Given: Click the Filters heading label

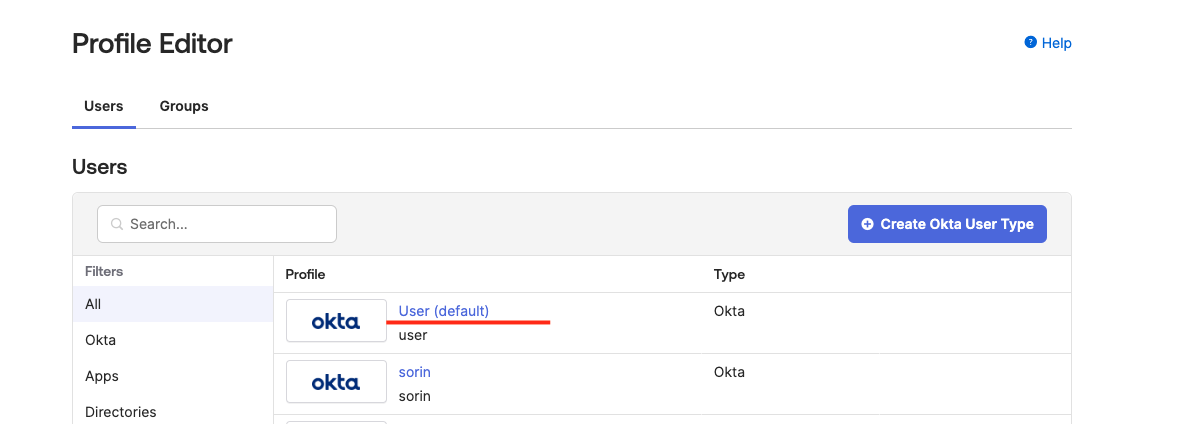Looking at the screenshot, I should click(x=104, y=271).
